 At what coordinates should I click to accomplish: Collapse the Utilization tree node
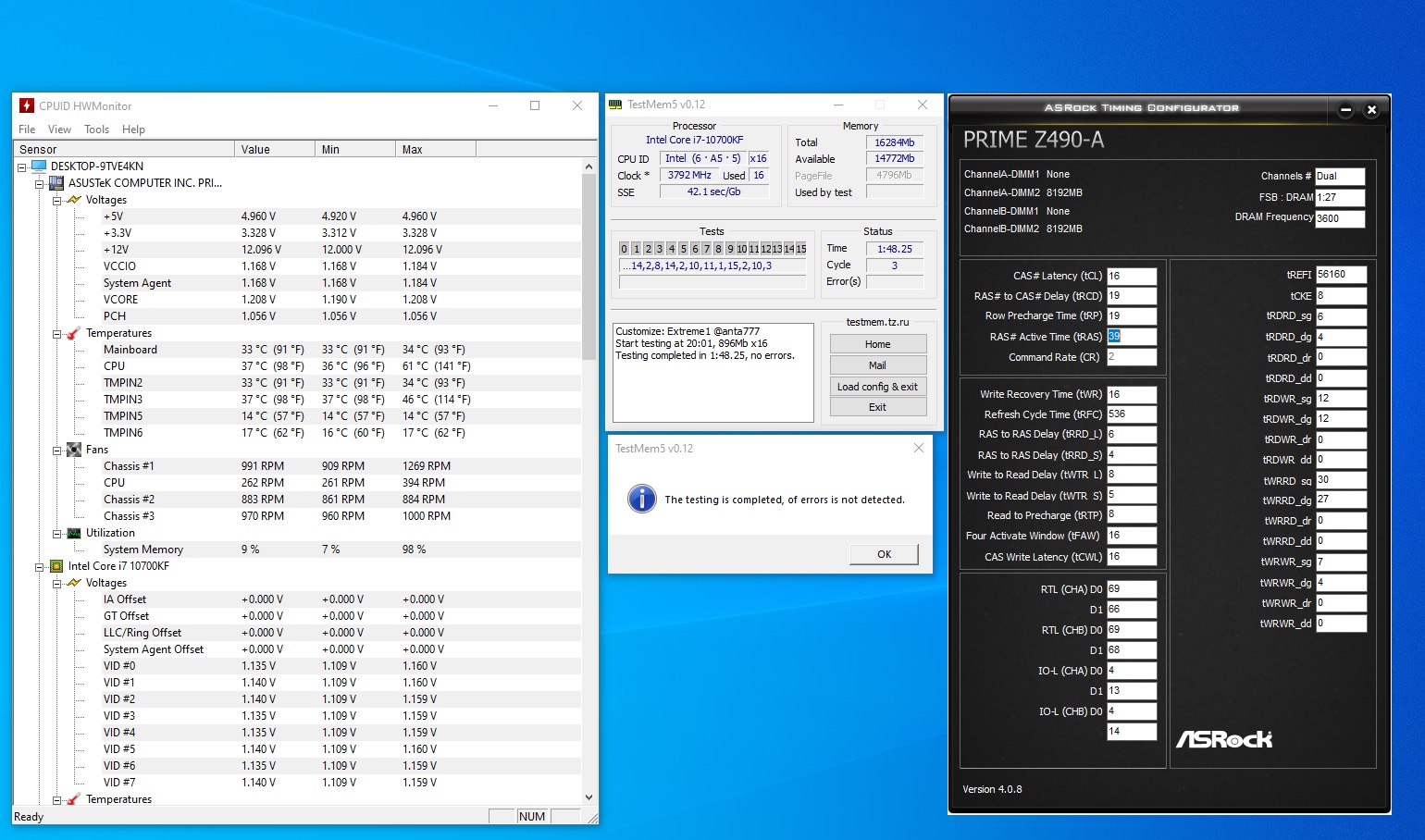[56, 533]
